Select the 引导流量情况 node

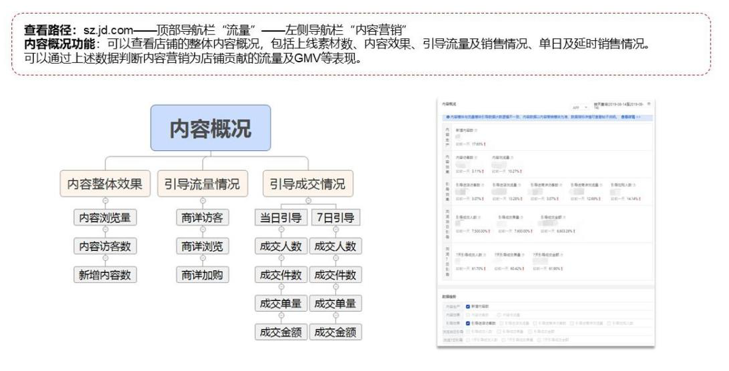(x=202, y=184)
